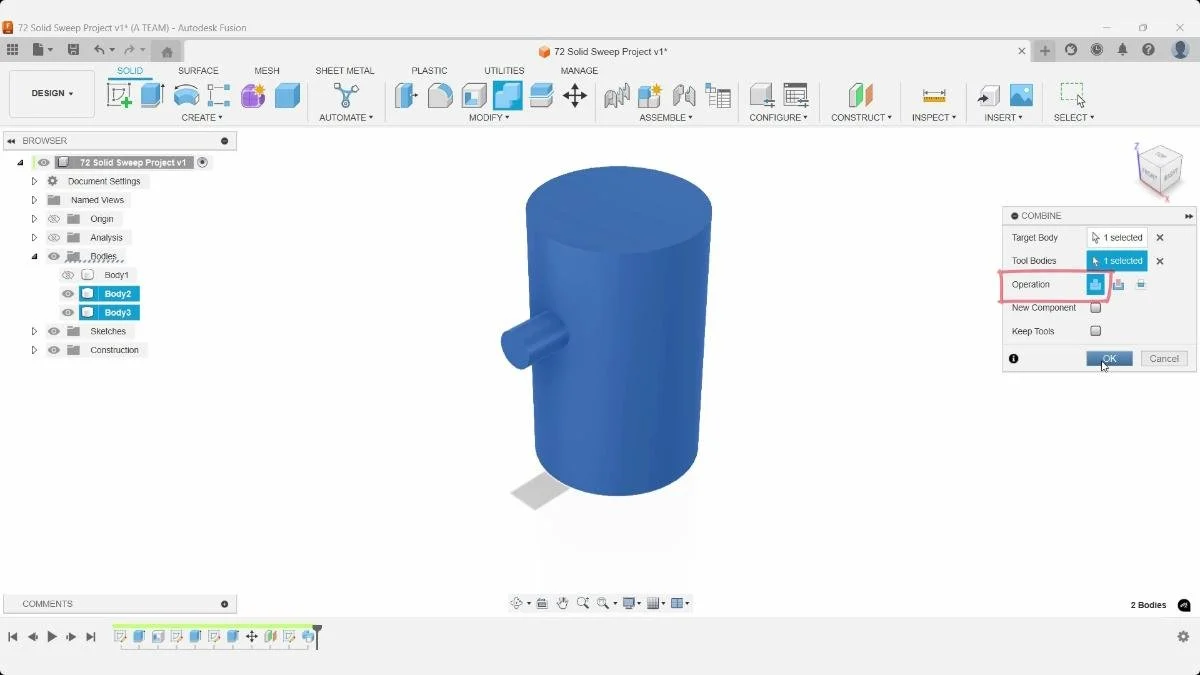Select the Move/Copy arrows tool
This screenshot has width=1200, height=675.
pos(575,95)
